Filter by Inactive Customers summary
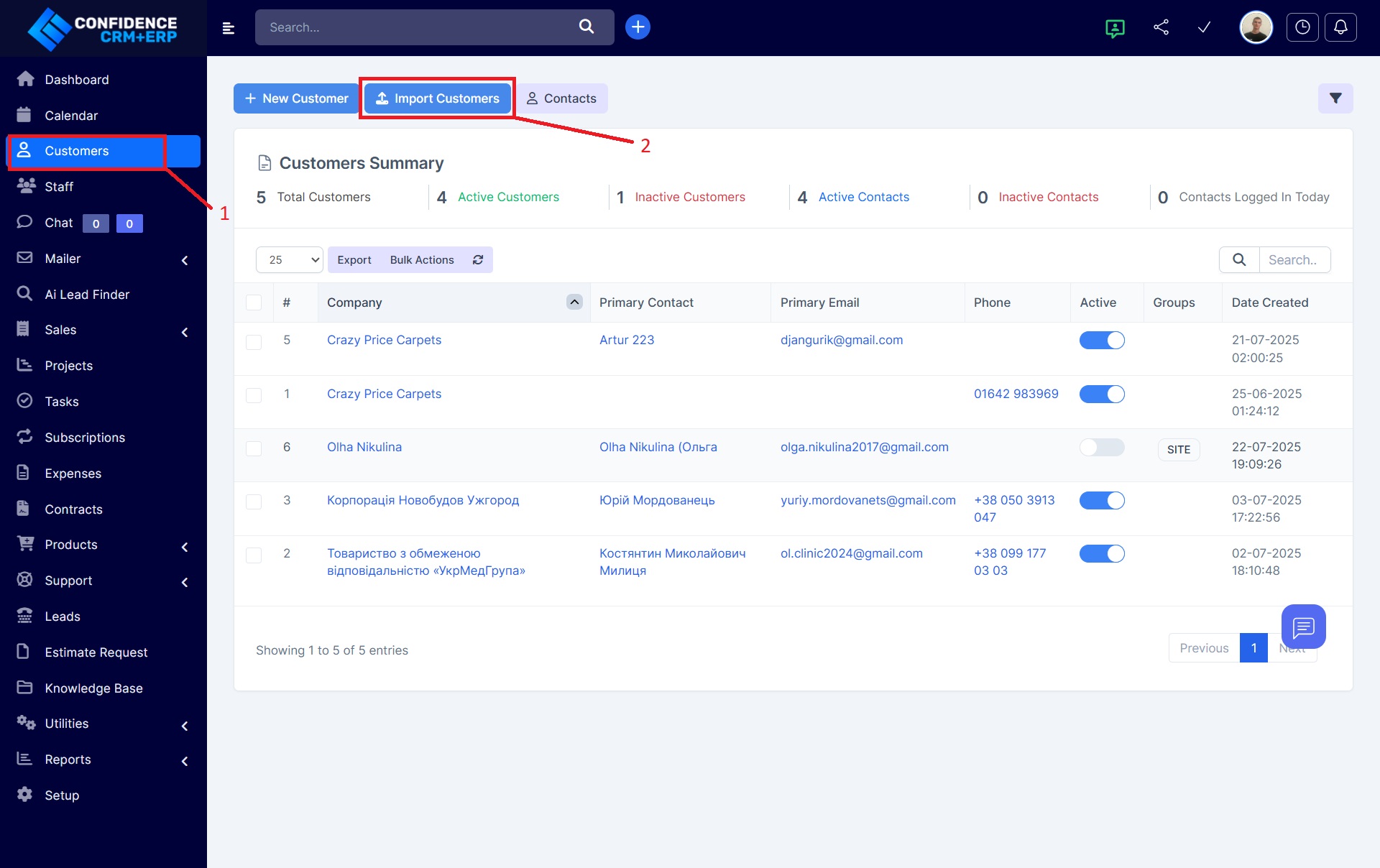Screen dimensions: 1380x868 click(x=690, y=197)
